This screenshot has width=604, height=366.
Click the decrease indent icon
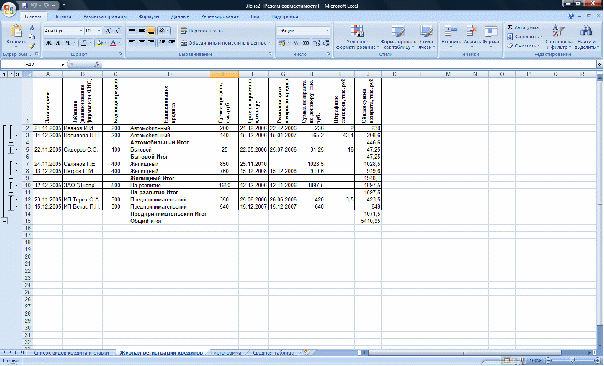coord(162,43)
